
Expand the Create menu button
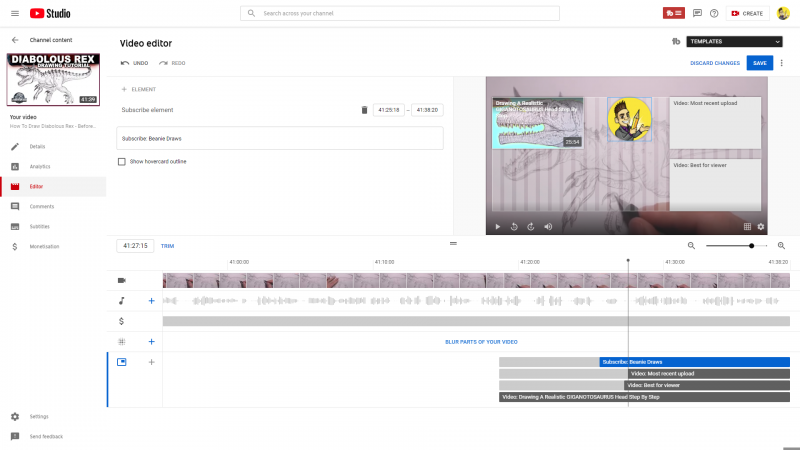747,13
